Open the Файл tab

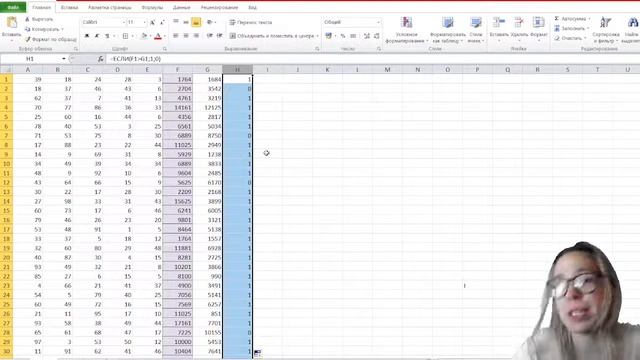(13, 7)
